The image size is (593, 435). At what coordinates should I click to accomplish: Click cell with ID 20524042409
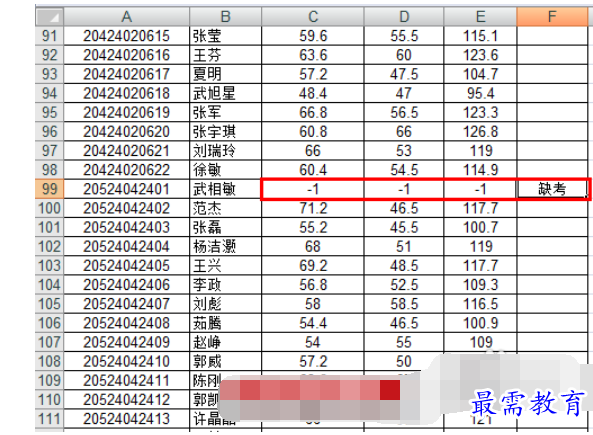[x=126, y=342]
